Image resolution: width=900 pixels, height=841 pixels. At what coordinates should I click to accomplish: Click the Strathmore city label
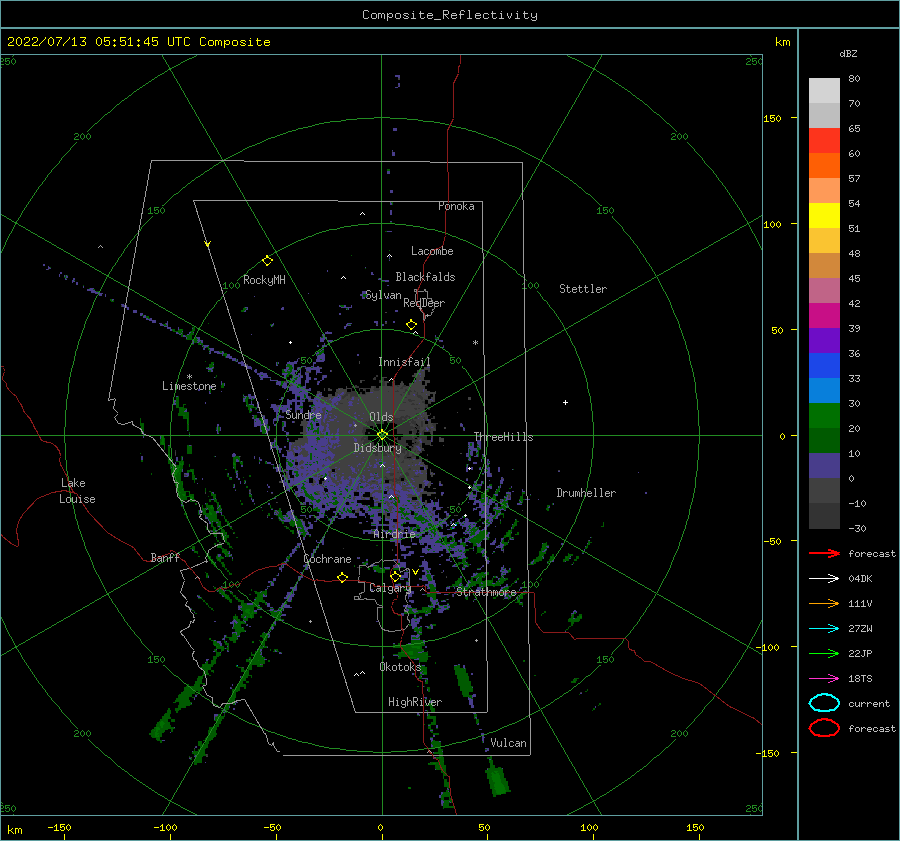(x=486, y=592)
